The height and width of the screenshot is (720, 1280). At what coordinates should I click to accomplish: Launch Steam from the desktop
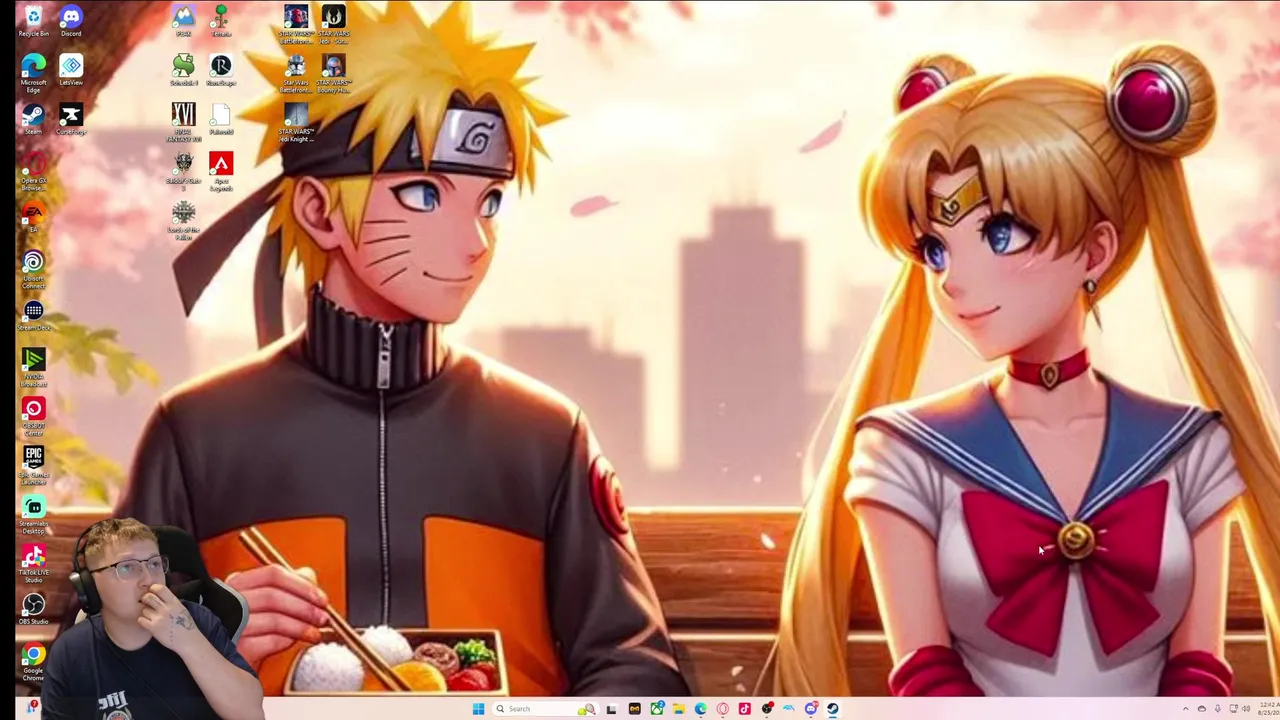tap(33, 119)
